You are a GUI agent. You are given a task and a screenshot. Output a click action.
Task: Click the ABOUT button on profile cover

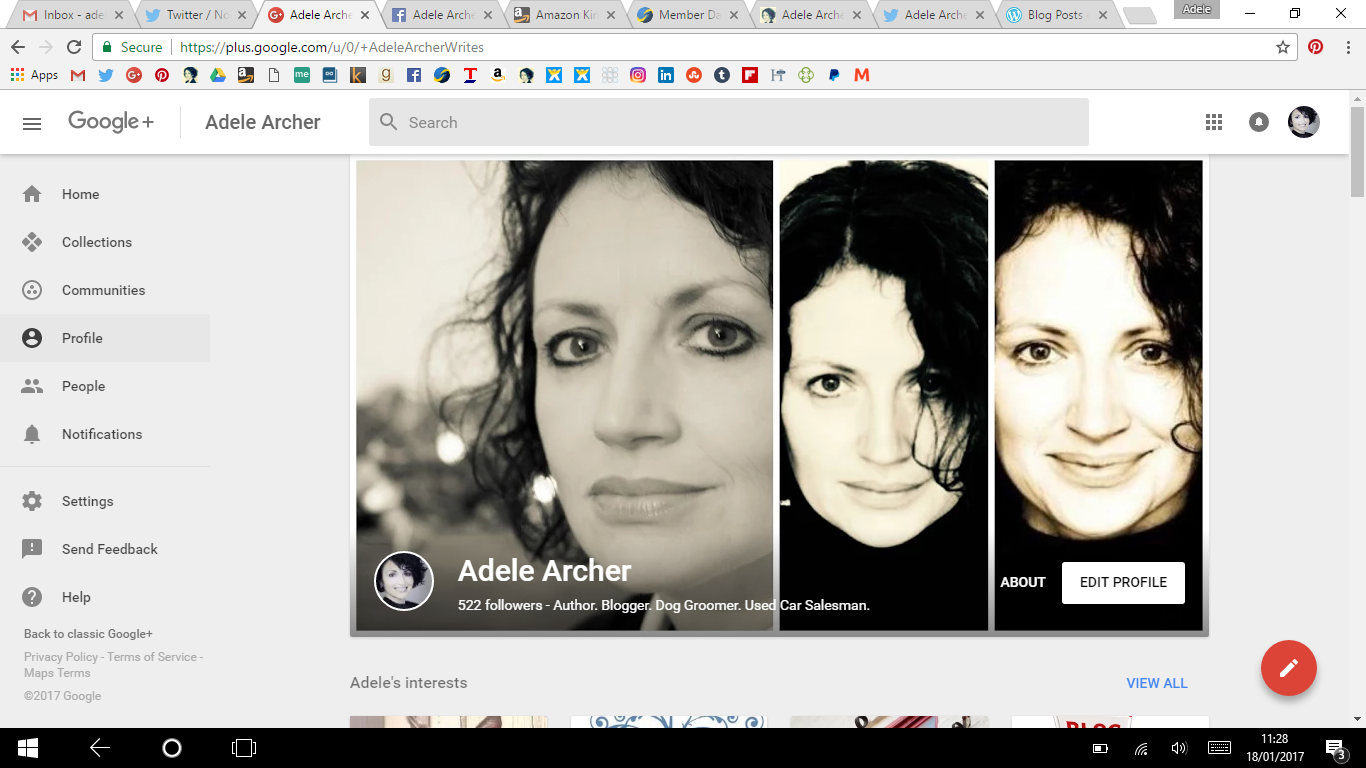[x=1023, y=582]
